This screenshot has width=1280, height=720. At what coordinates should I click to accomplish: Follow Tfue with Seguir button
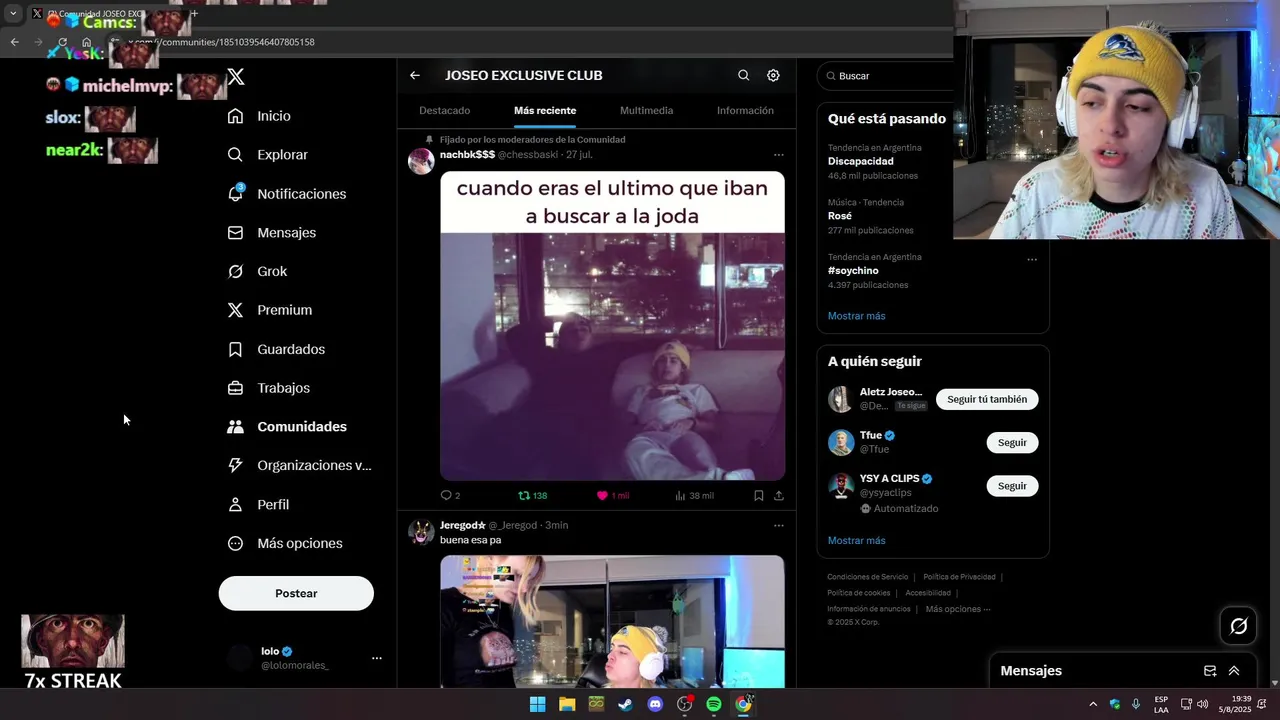click(1012, 442)
